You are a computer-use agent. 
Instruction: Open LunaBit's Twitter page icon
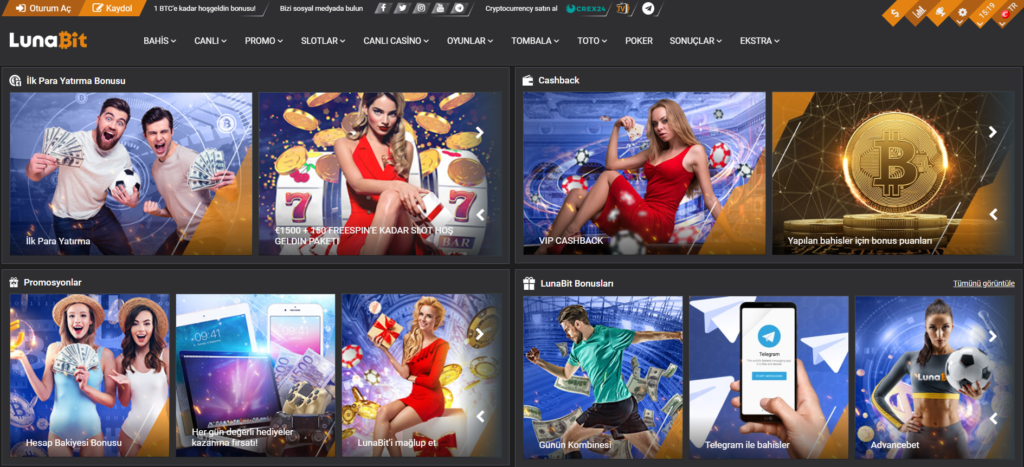pyautogui.click(x=402, y=8)
